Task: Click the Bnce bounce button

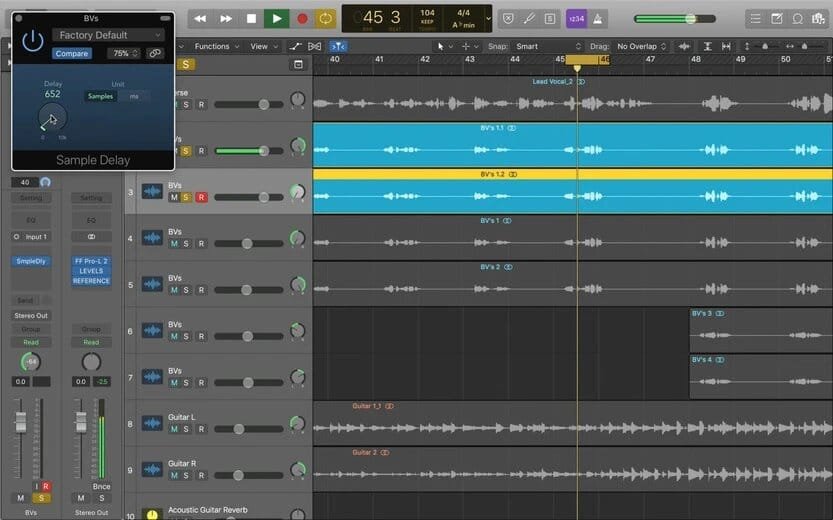Action: pyautogui.click(x=101, y=486)
